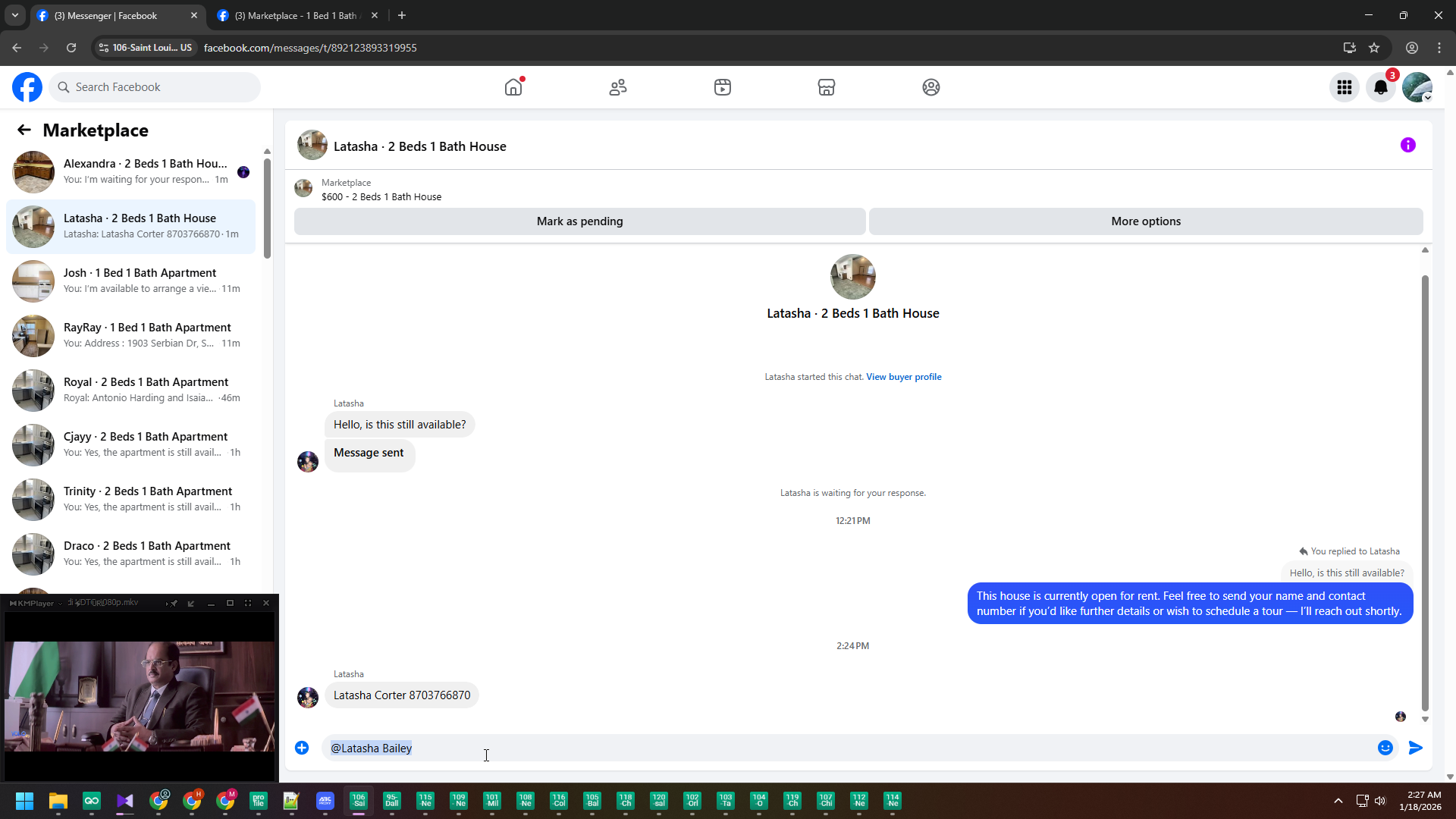1456x819 pixels.
Task: Open the Reels video icon
Action: coord(722,87)
